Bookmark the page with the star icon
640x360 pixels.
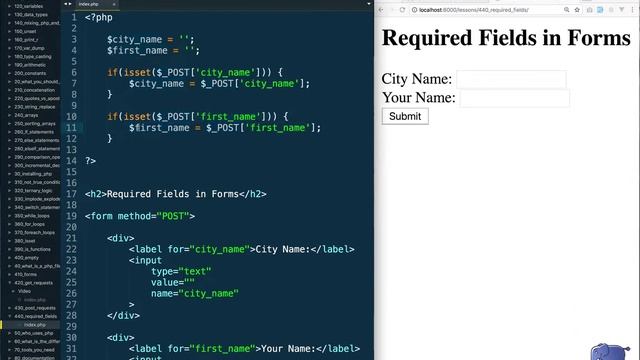click(577, 10)
